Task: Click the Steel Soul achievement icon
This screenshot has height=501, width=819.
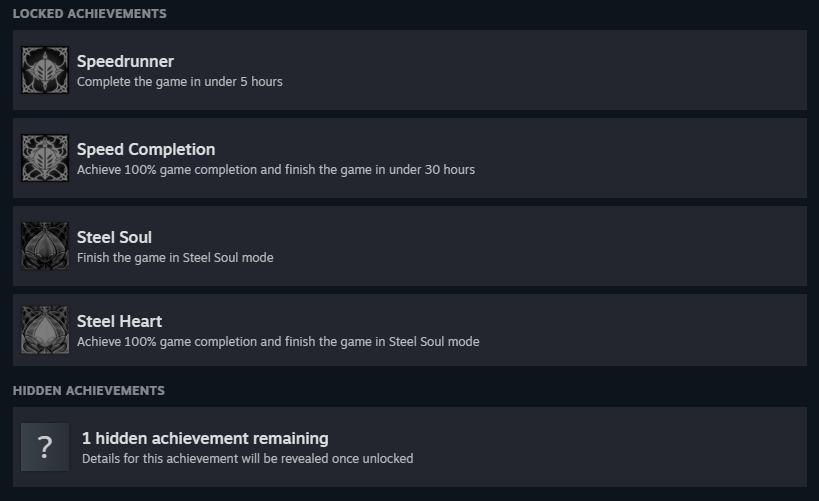Action: point(45,246)
